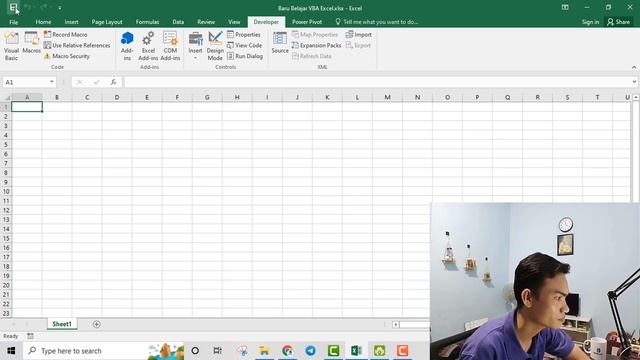The width and height of the screenshot is (640, 360).
Task: Open control Properties
Action: (244, 35)
